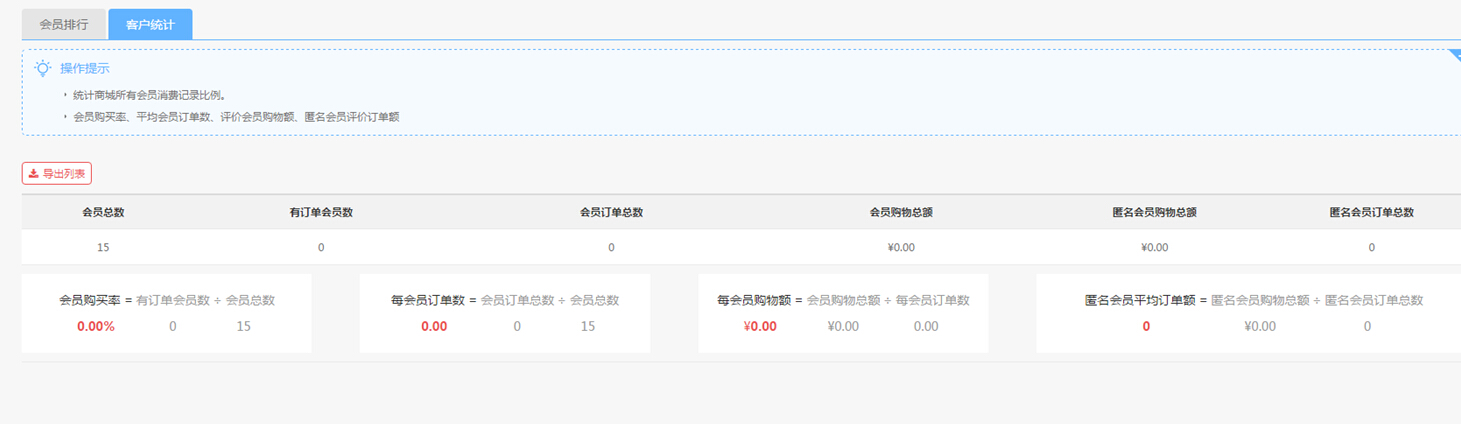Click the red ¥0.00 per-member spending value
Screen dimensions: 1461x424
(760, 326)
